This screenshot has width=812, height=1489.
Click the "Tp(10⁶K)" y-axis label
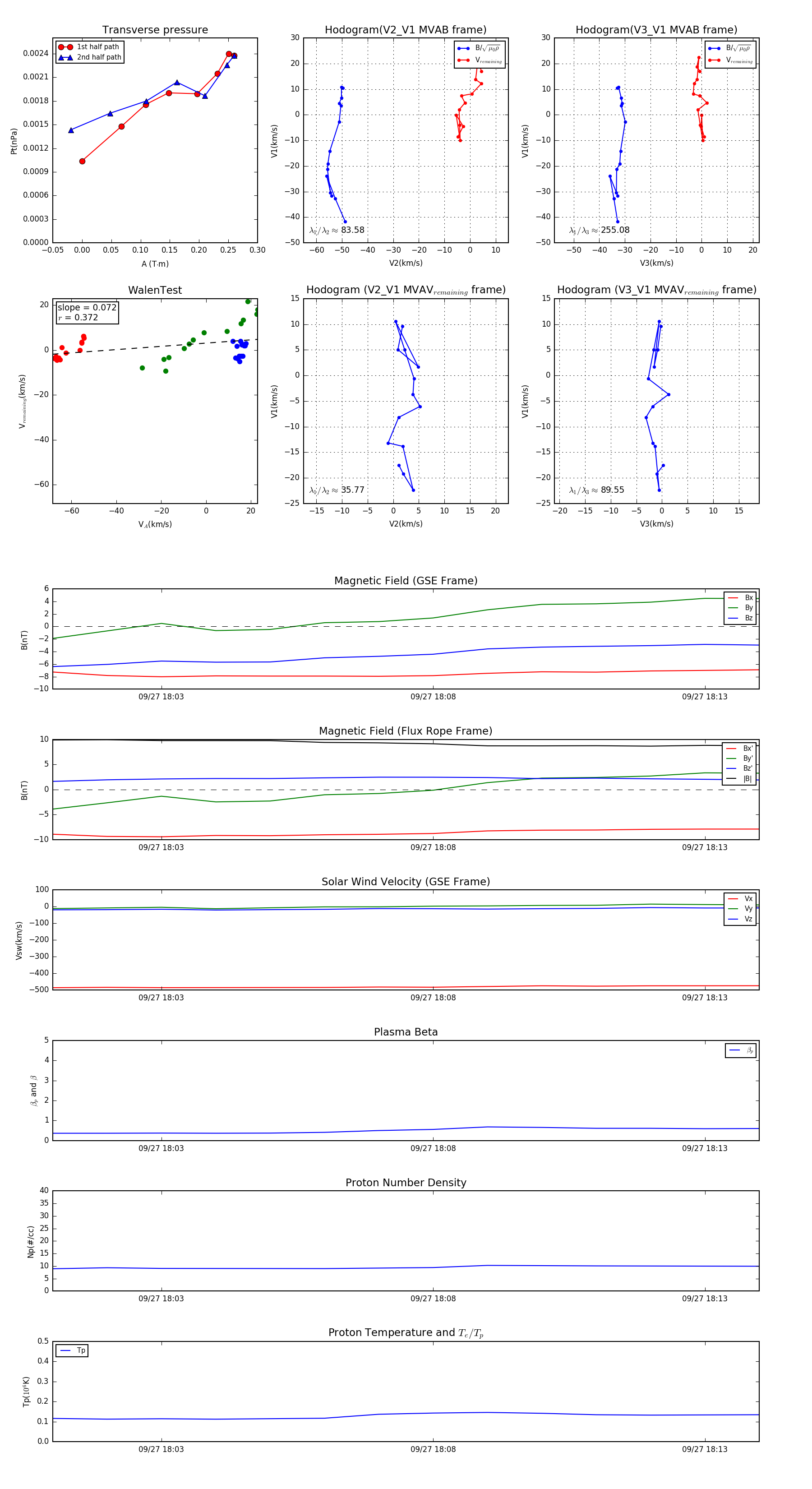pos(26,1392)
